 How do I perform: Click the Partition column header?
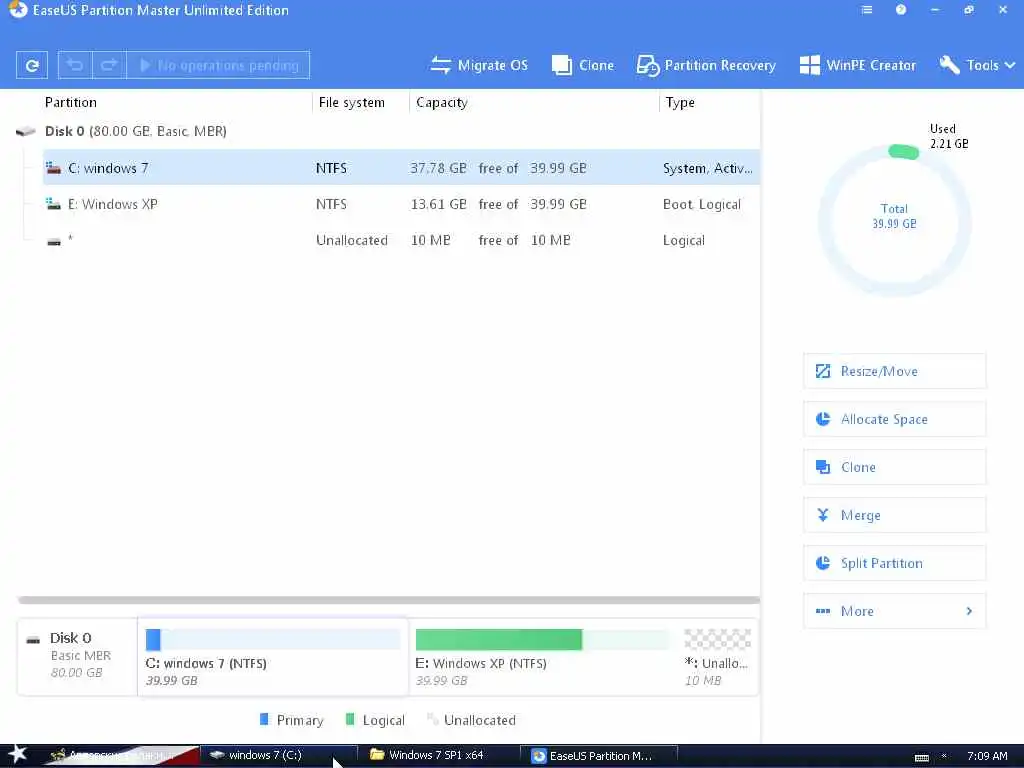click(x=71, y=103)
